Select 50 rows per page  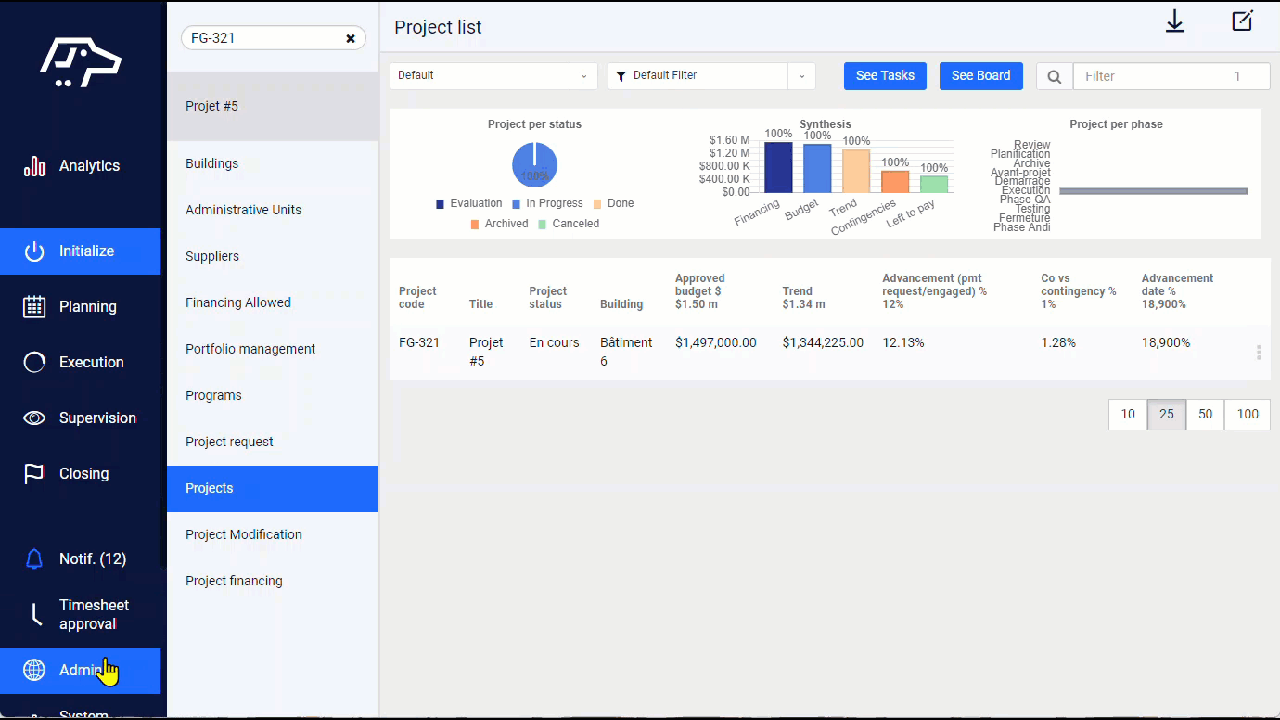click(1205, 414)
